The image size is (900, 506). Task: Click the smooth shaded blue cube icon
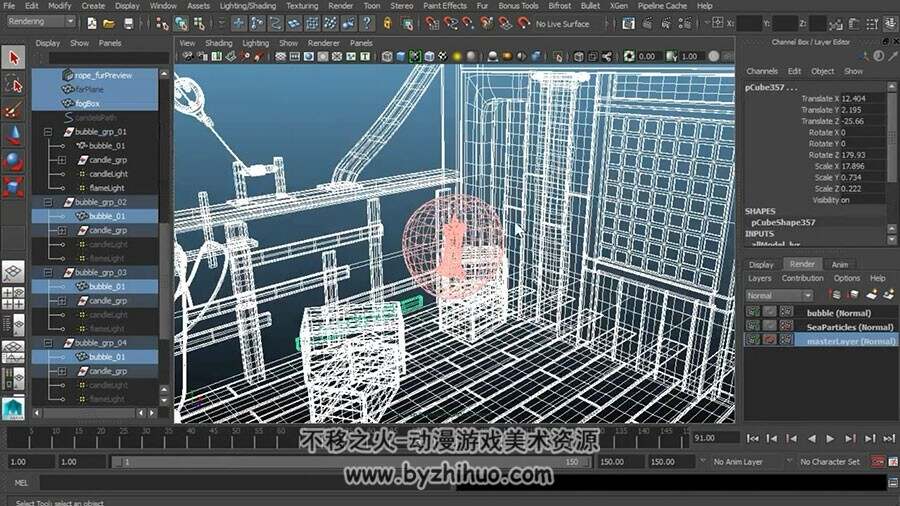click(x=401, y=56)
